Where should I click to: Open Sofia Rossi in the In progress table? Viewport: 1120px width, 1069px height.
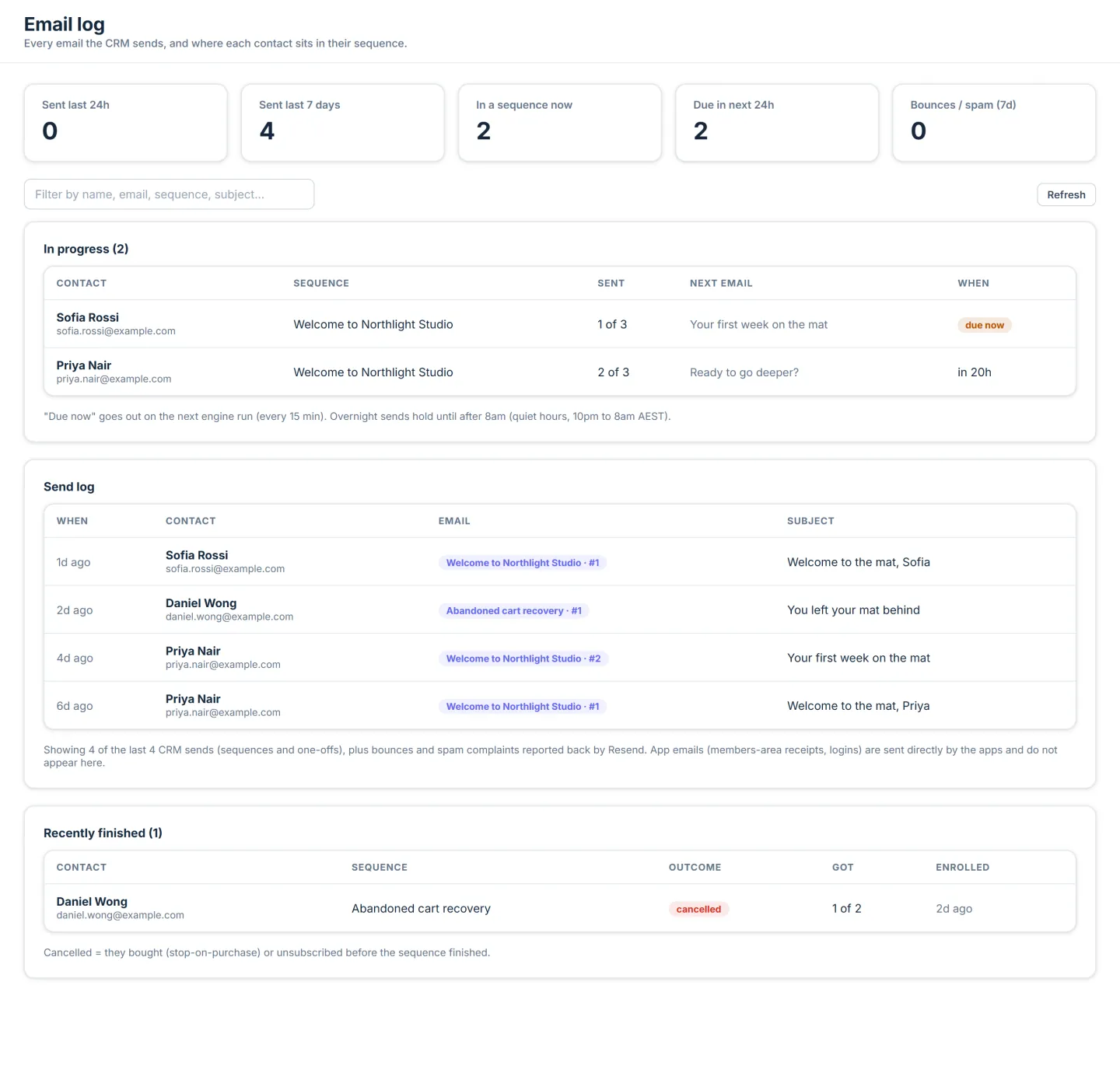coord(87,317)
